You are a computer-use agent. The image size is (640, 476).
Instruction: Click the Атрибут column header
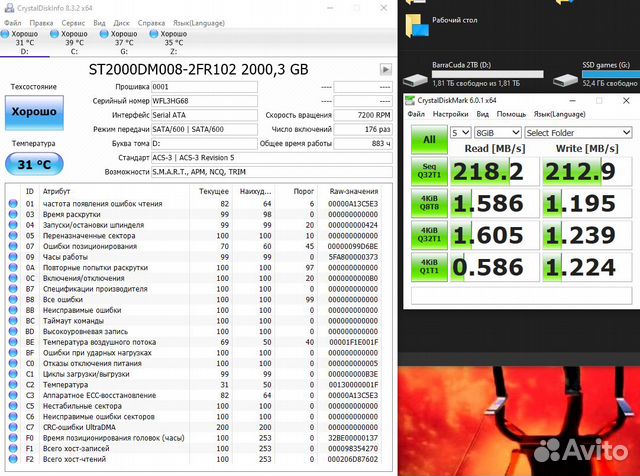tap(56, 191)
